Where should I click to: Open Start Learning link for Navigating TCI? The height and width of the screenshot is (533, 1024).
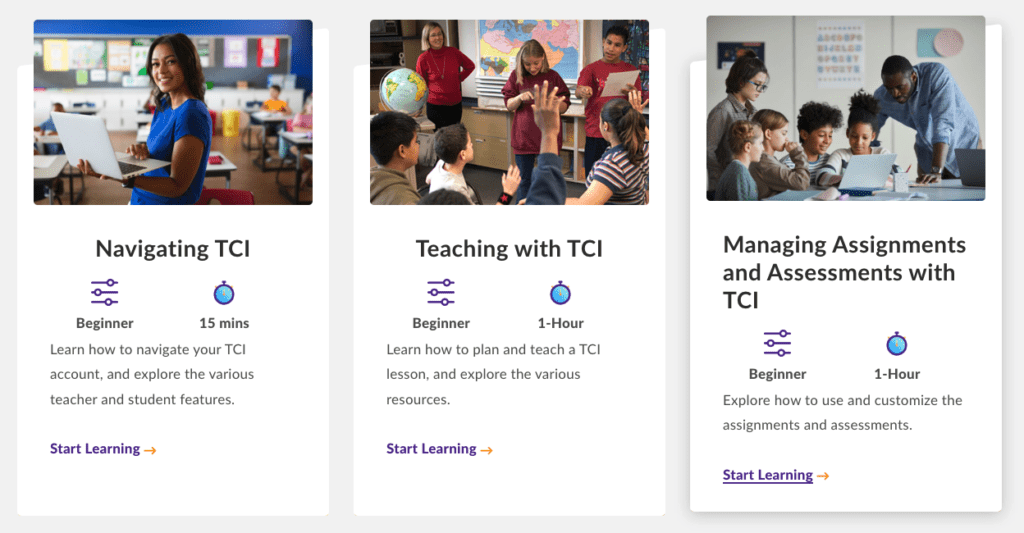95,449
